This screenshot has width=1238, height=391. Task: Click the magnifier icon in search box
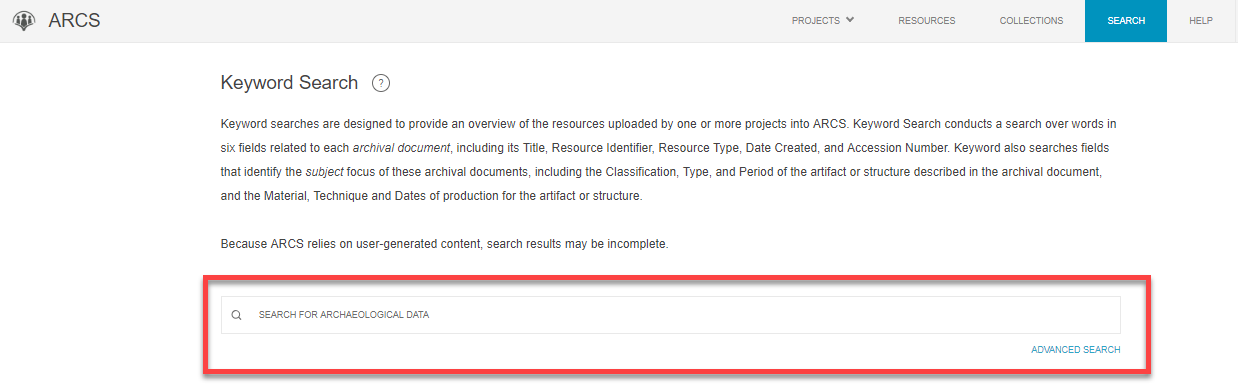pos(237,315)
